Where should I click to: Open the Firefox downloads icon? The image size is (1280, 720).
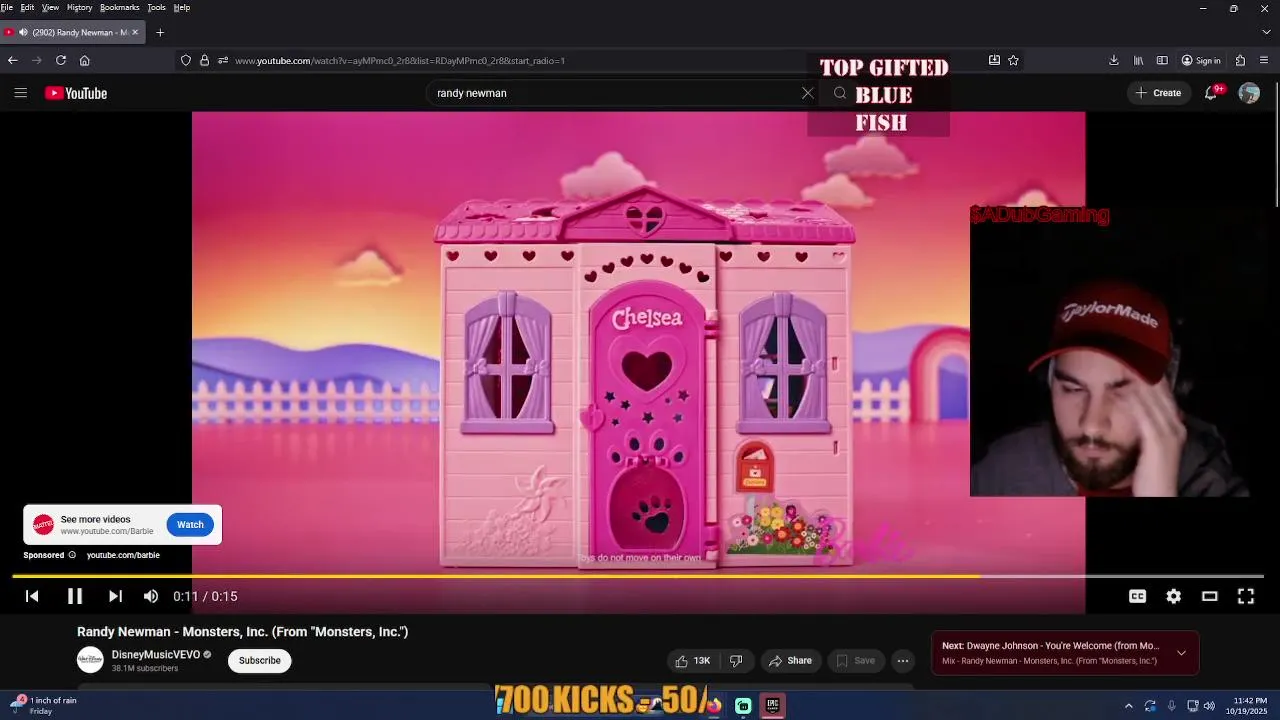click(1114, 60)
